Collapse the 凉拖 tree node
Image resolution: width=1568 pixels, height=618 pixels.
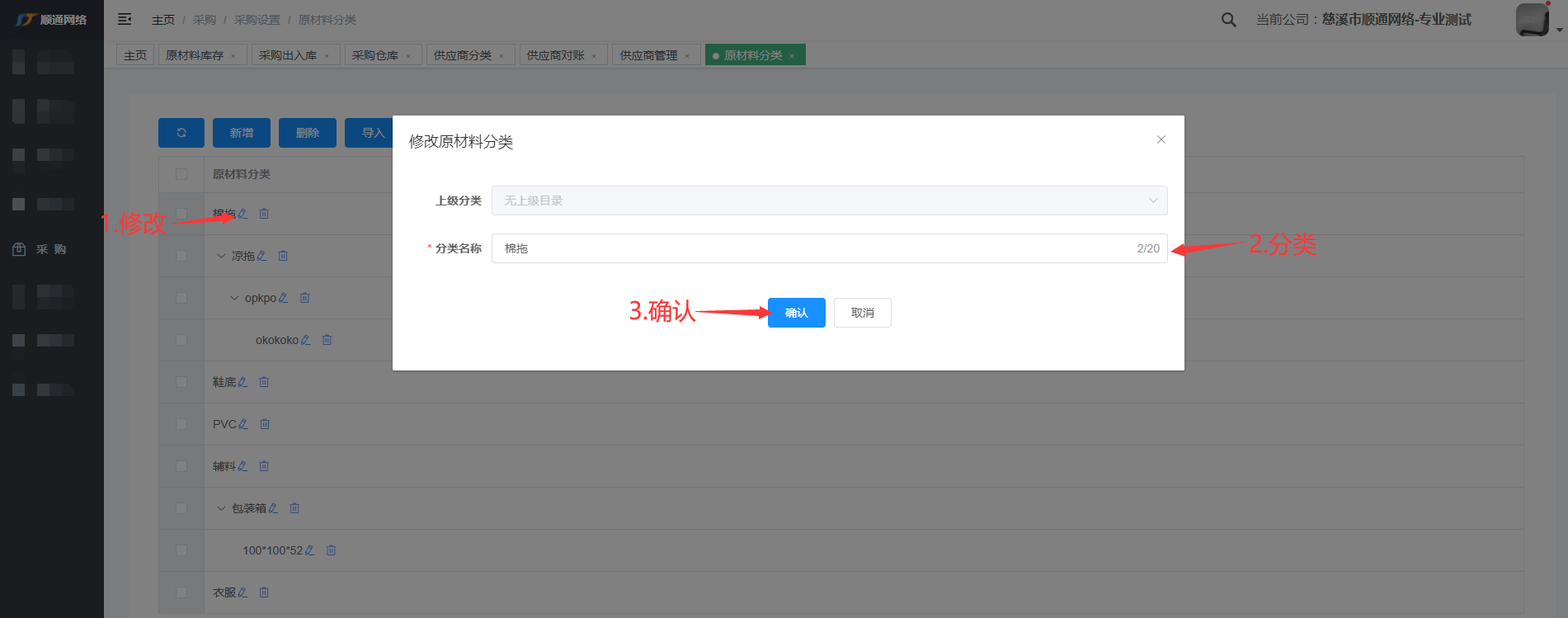pyautogui.click(x=221, y=256)
